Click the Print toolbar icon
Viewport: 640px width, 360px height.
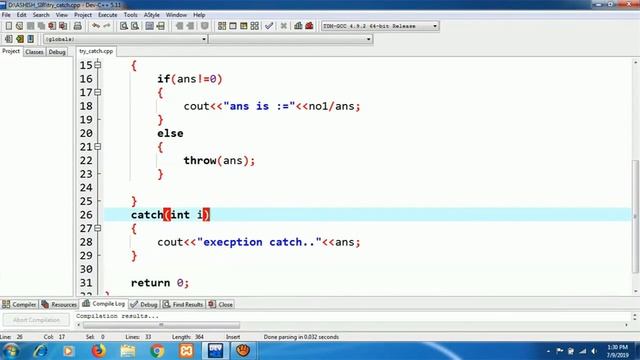click(78, 26)
